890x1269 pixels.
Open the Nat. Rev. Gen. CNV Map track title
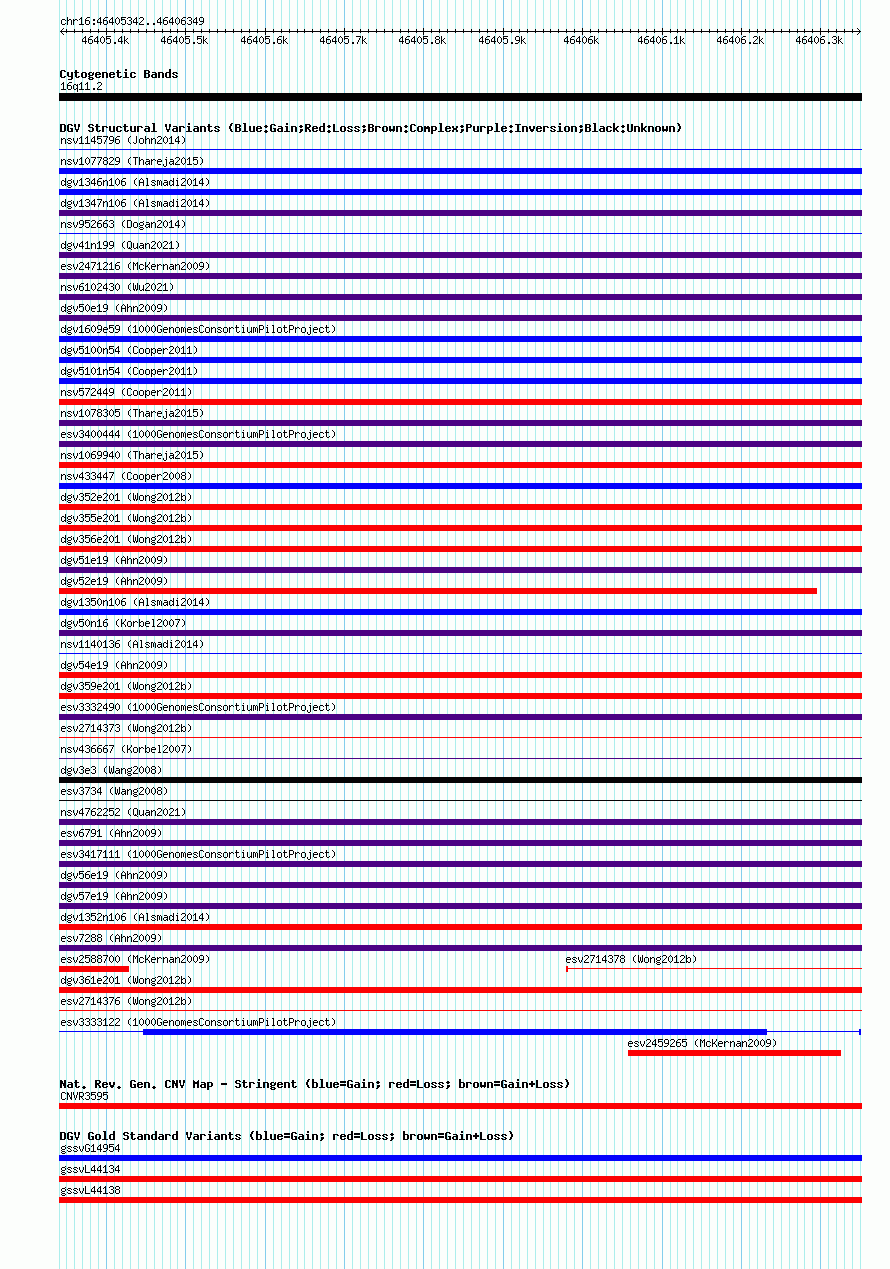point(315,1084)
